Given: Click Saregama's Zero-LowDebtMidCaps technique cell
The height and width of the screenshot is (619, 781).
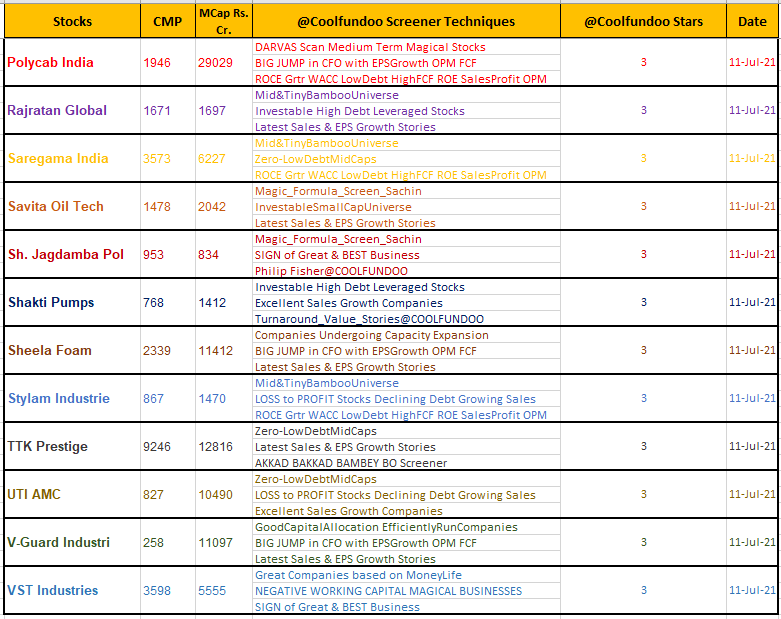Looking at the screenshot, I should [406, 159].
